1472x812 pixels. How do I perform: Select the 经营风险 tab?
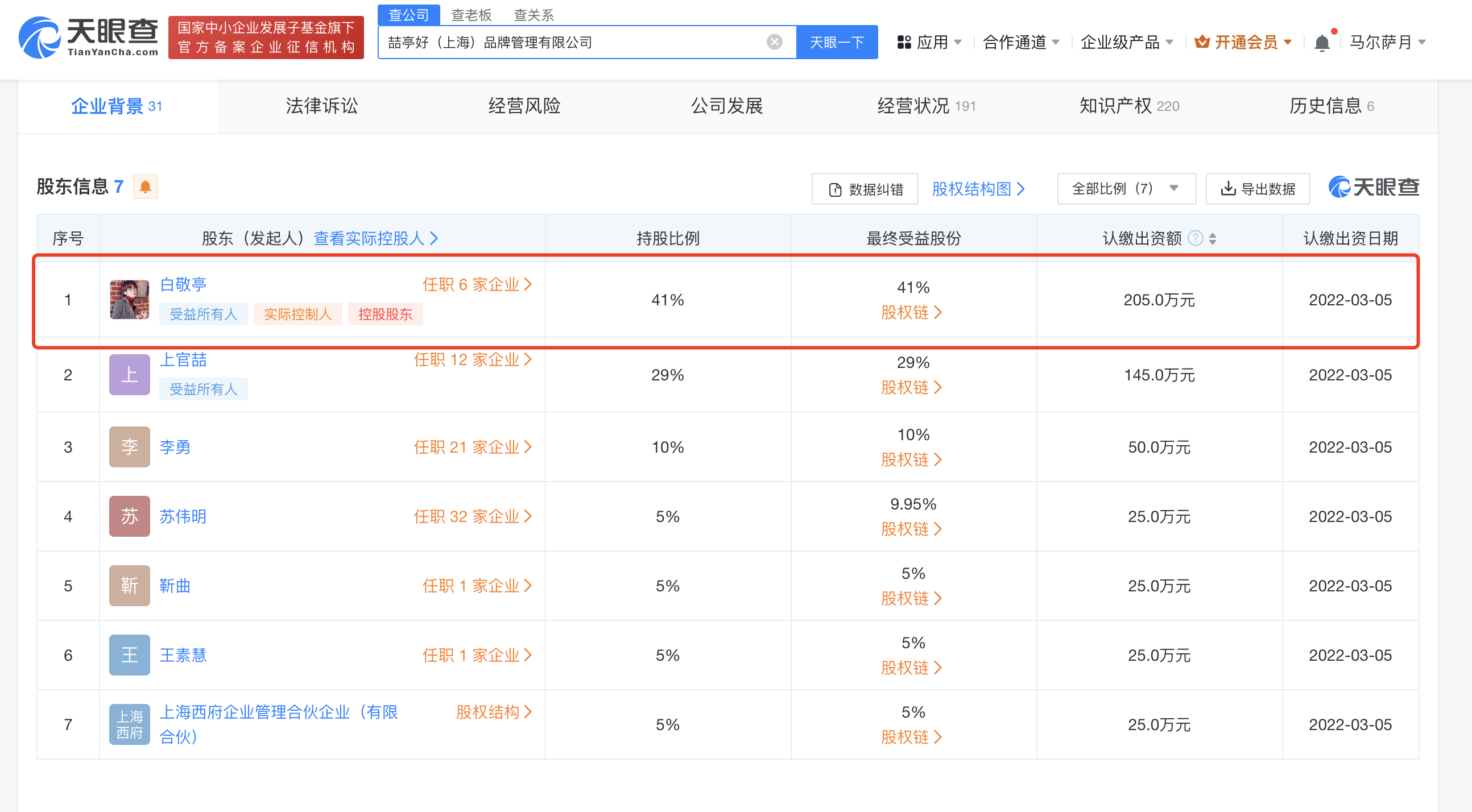coord(524,106)
